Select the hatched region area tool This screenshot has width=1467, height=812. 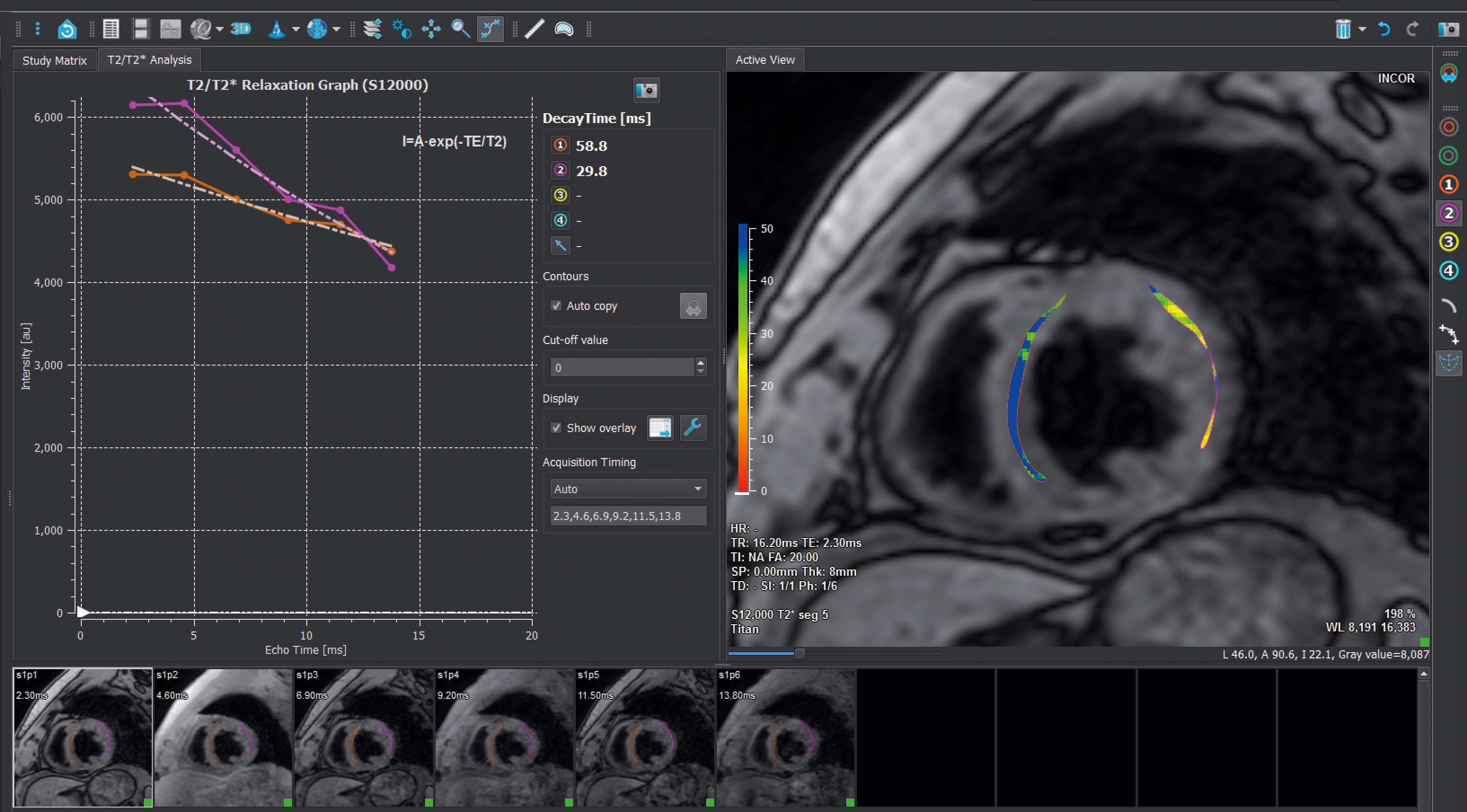click(564, 28)
